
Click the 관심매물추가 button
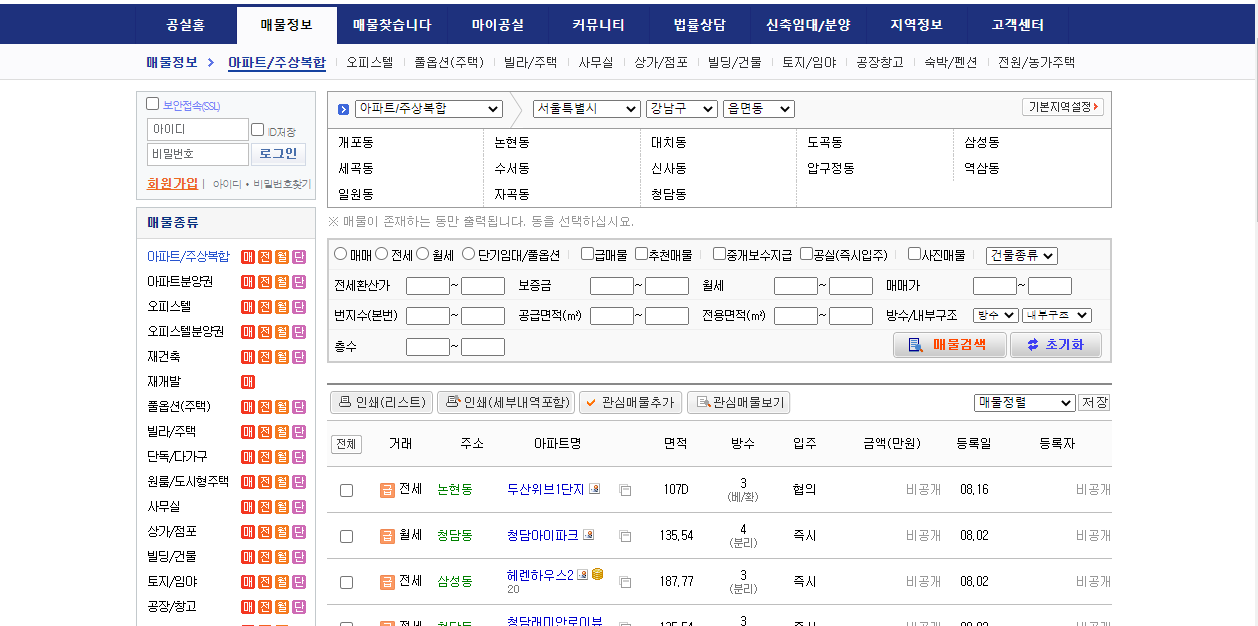[x=630, y=402]
